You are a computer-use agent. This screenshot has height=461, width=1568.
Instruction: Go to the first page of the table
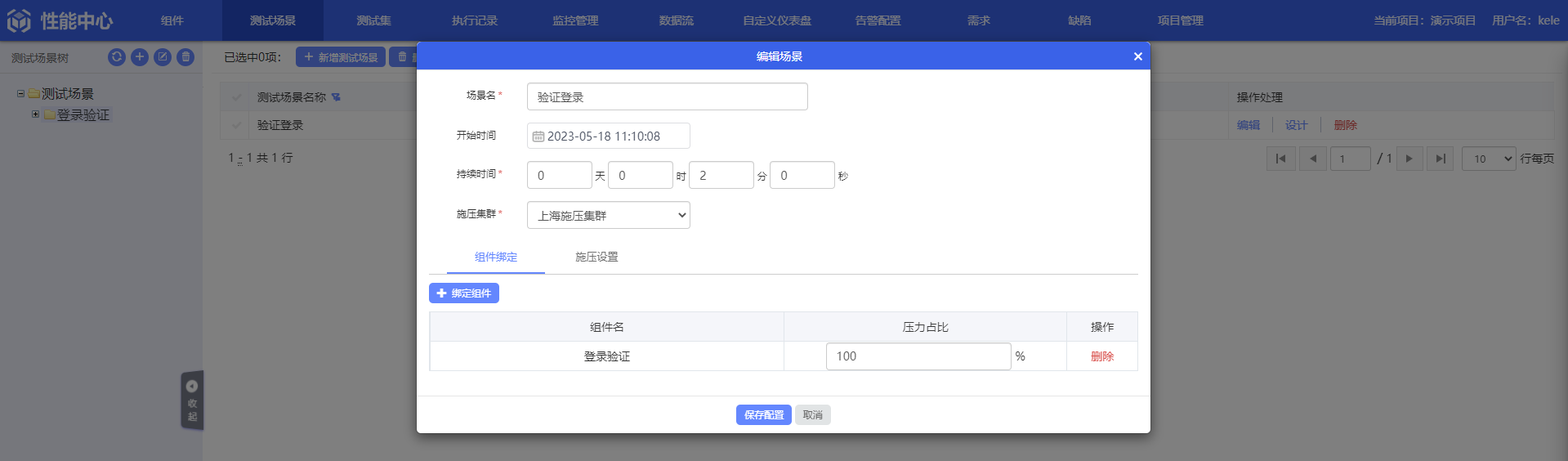(1280, 159)
